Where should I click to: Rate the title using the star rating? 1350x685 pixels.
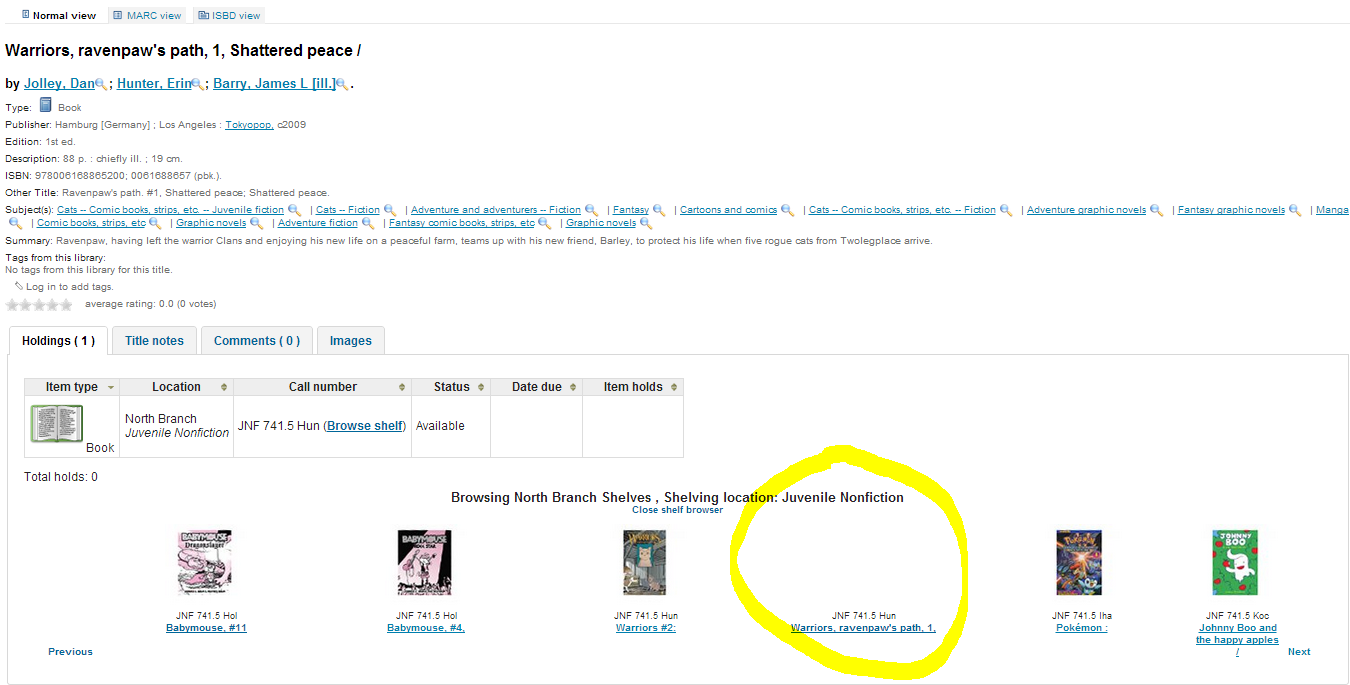pos(39,304)
